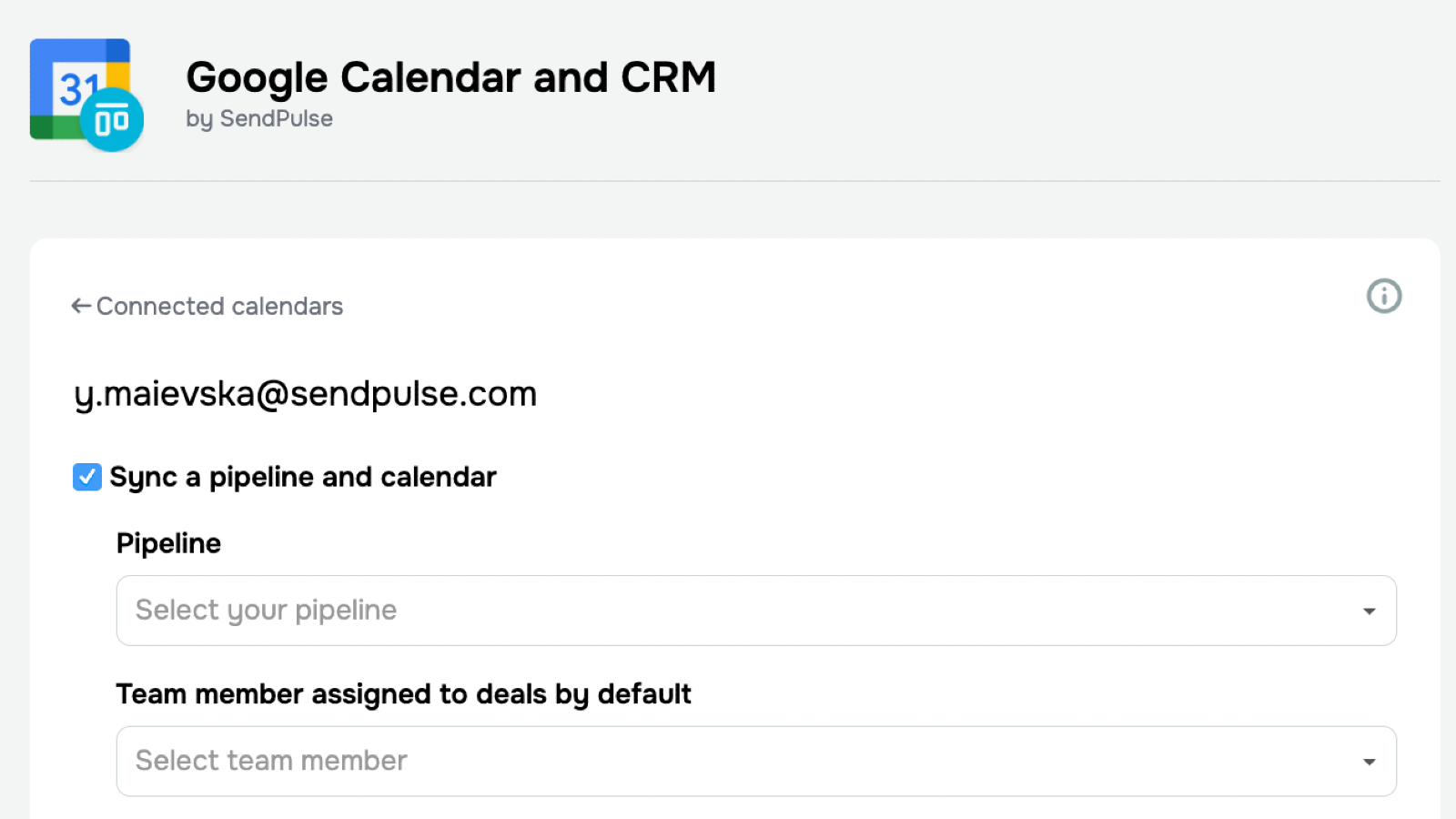Click the Google Calendar and CRM heading
Viewport: 1456px width, 819px height.
[450, 77]
